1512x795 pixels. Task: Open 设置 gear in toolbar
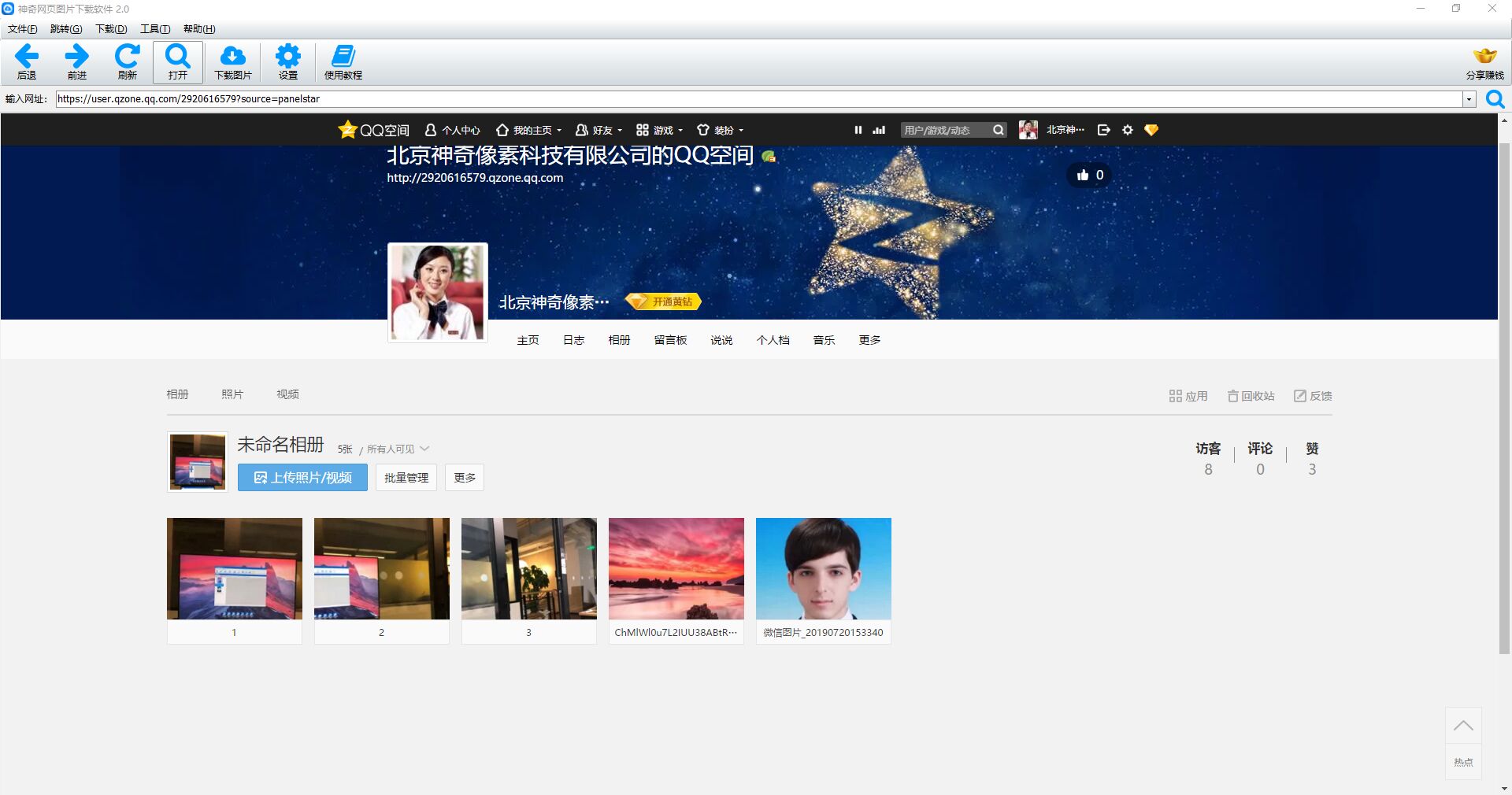[x=288, y=56]
